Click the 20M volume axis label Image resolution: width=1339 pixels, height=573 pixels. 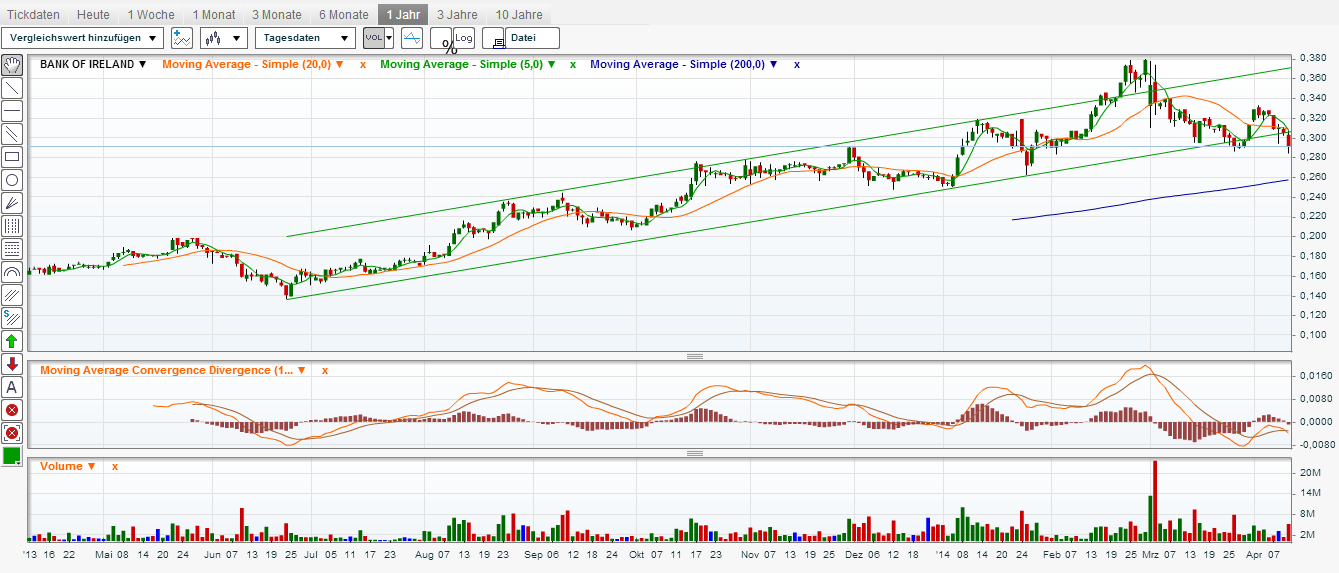pos(1309,472)
